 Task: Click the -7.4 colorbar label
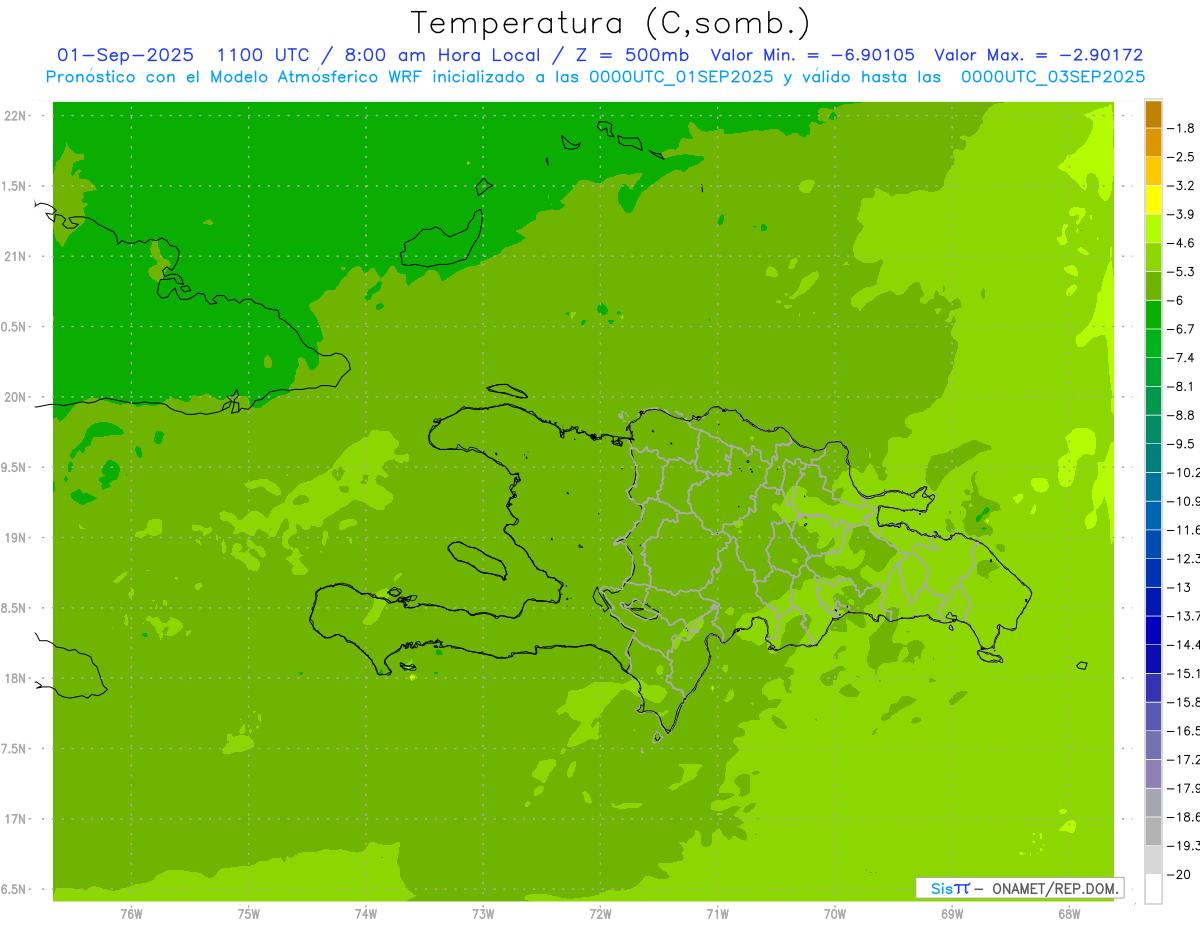click(x=1182, y=357)
